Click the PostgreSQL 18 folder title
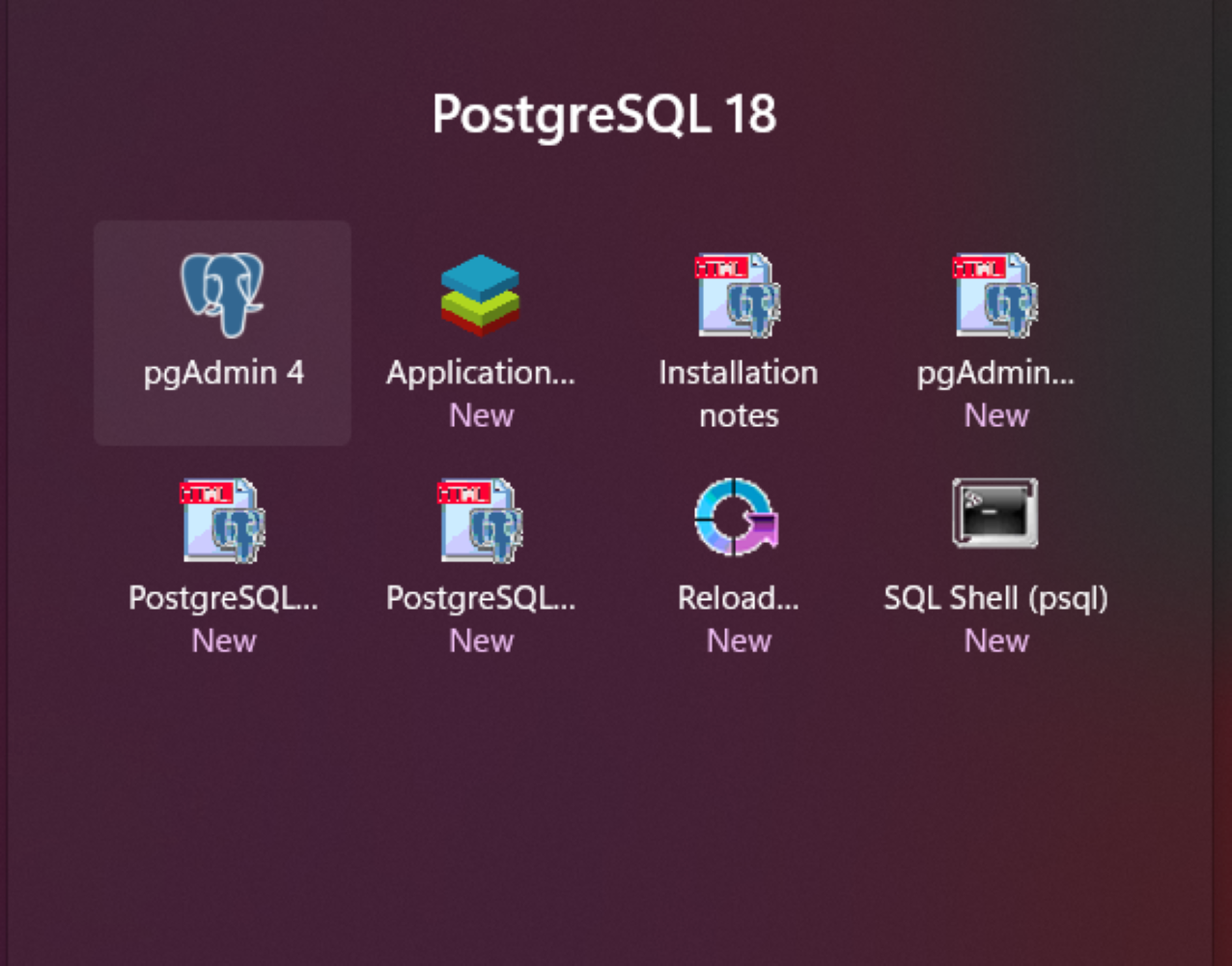 (604, 116)
